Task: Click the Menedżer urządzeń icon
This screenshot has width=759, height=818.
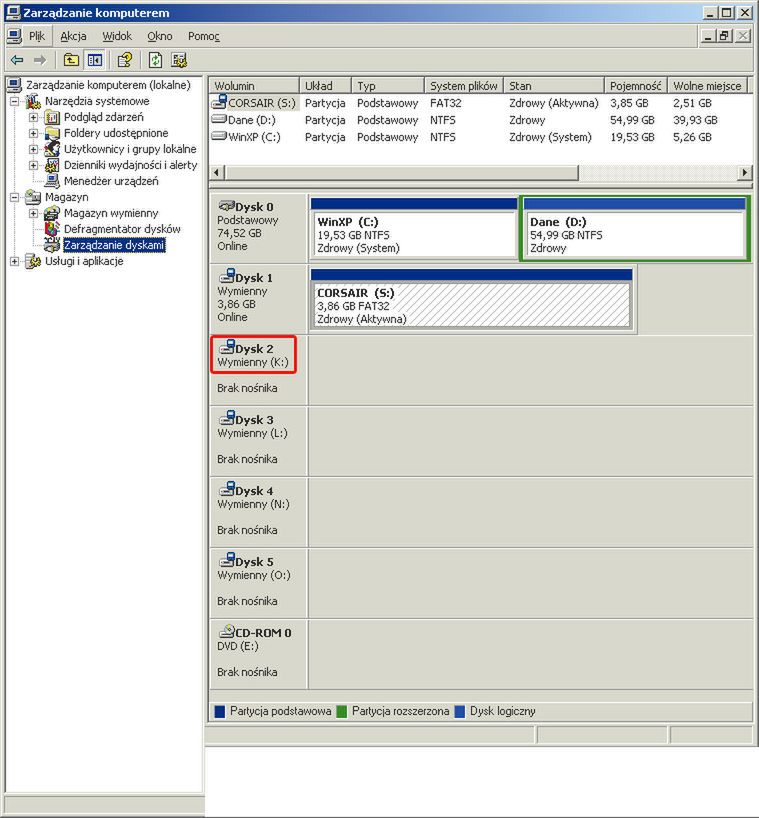Action: tap(52, 181)
